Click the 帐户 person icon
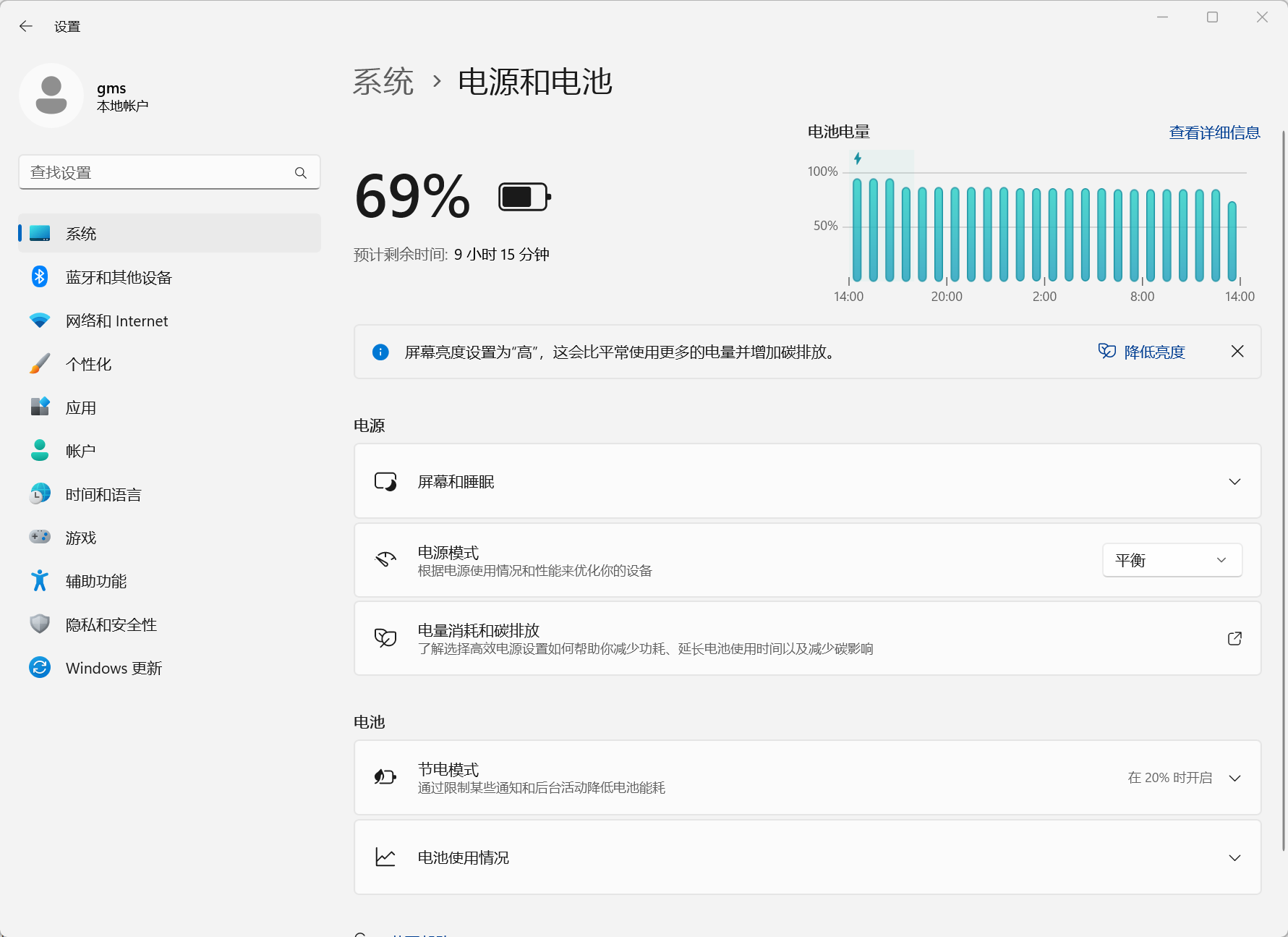Screen dimensions: 1288x937 40,450
